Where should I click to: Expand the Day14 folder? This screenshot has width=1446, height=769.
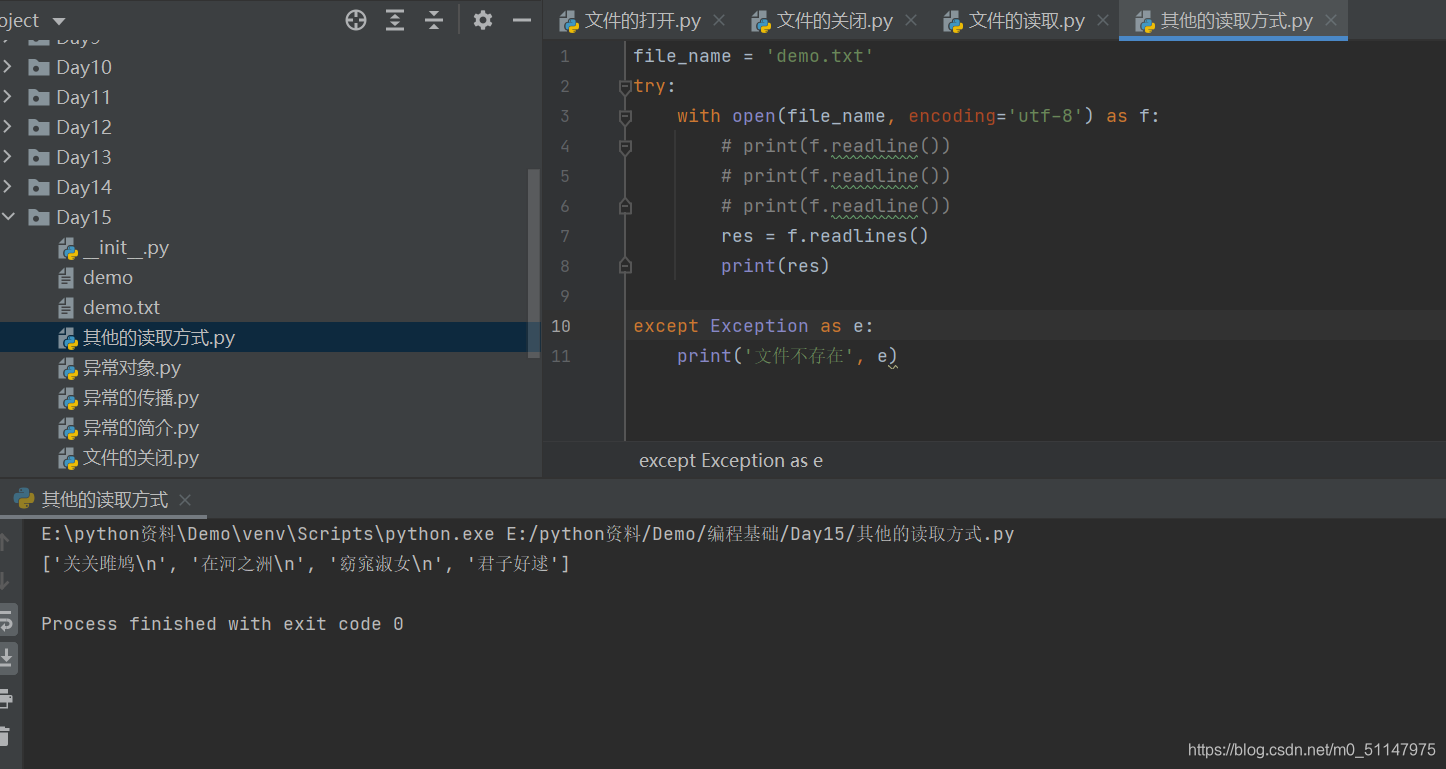coord(8,187)
